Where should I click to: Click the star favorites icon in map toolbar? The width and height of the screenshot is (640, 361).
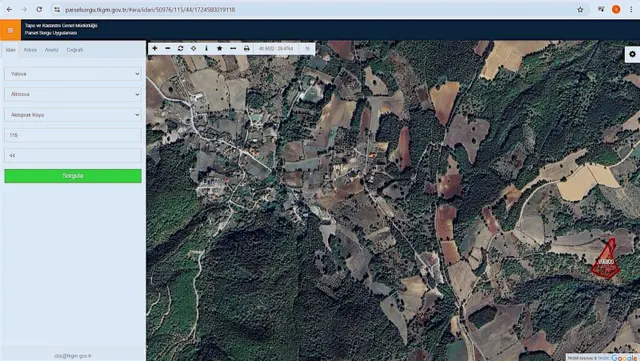[x=220, y=48]
